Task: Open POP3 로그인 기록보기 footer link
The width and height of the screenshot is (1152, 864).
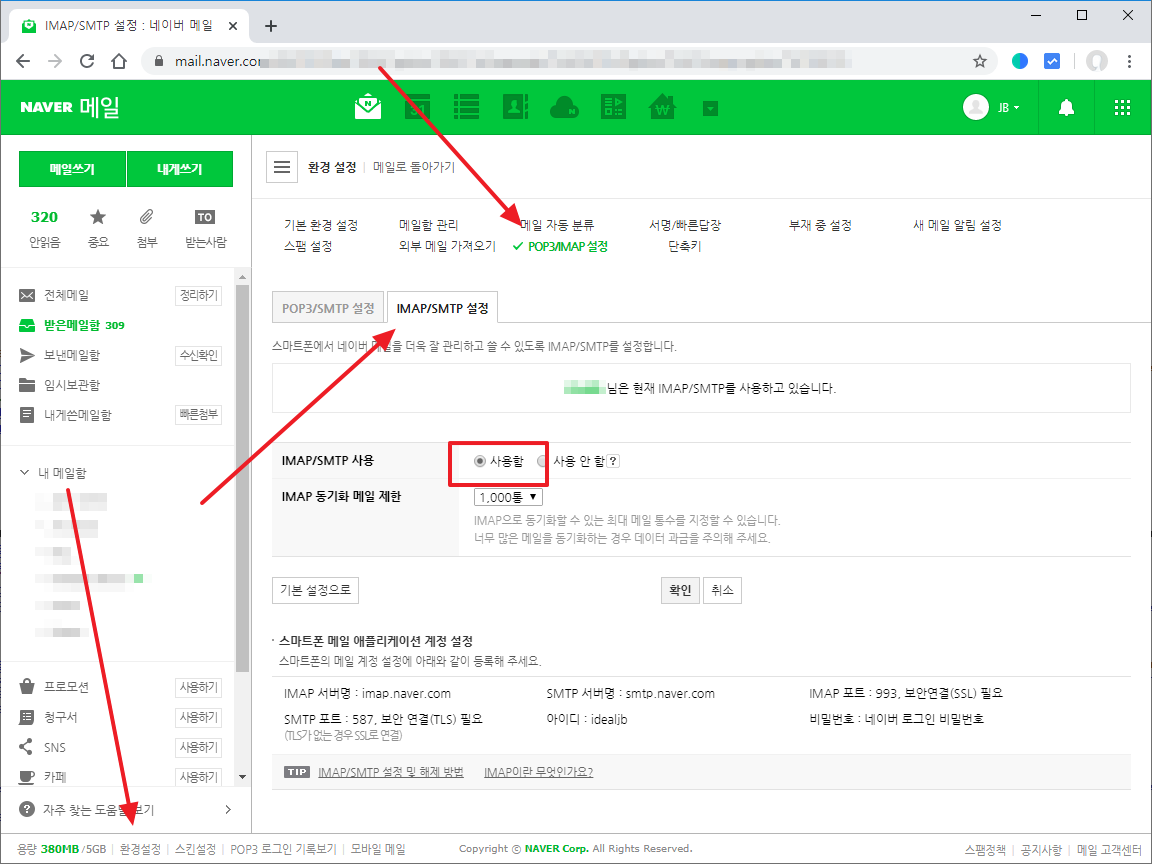Action: [x=284, y=849]
